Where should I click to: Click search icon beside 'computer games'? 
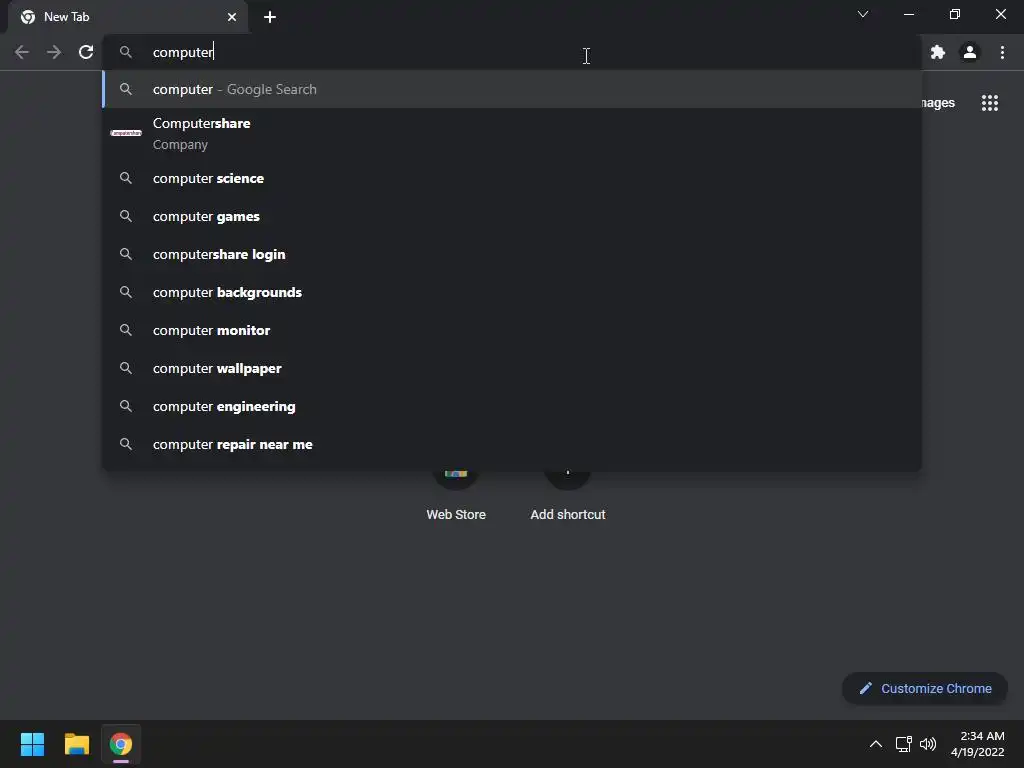click(126, 216)
